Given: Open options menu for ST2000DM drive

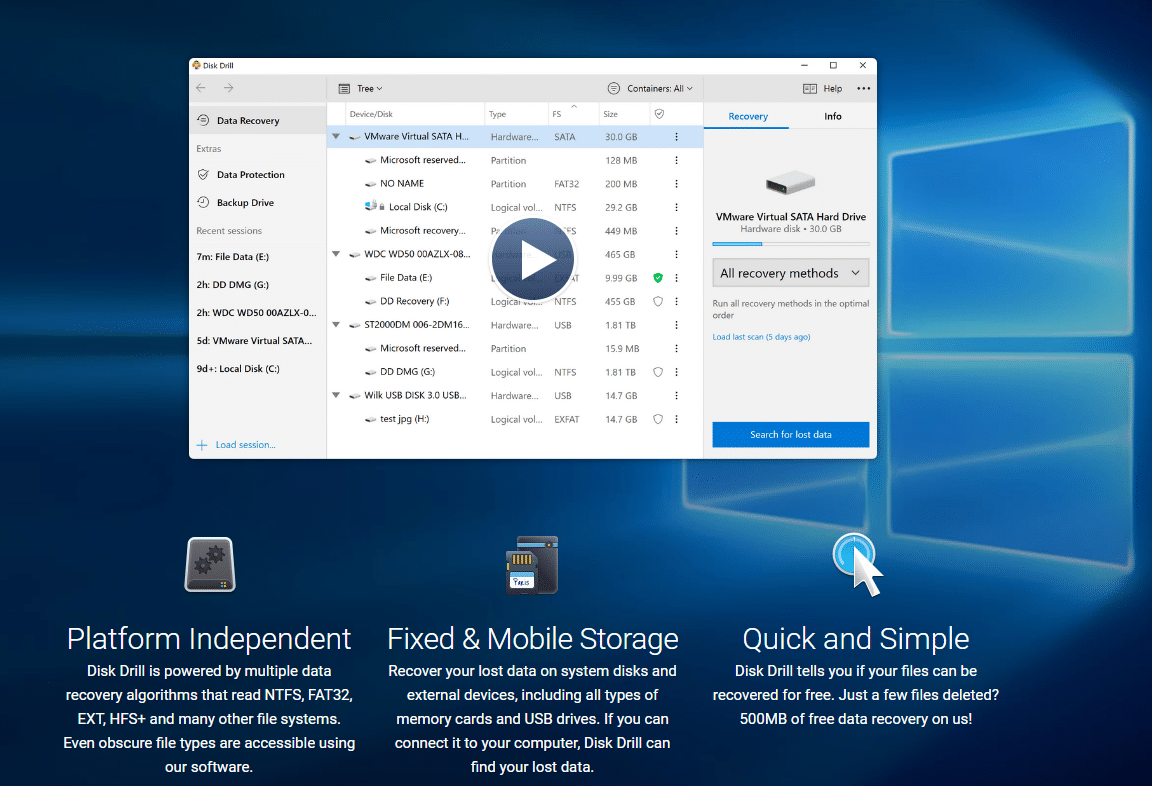Looking at the screenshot, I should 677,325.
